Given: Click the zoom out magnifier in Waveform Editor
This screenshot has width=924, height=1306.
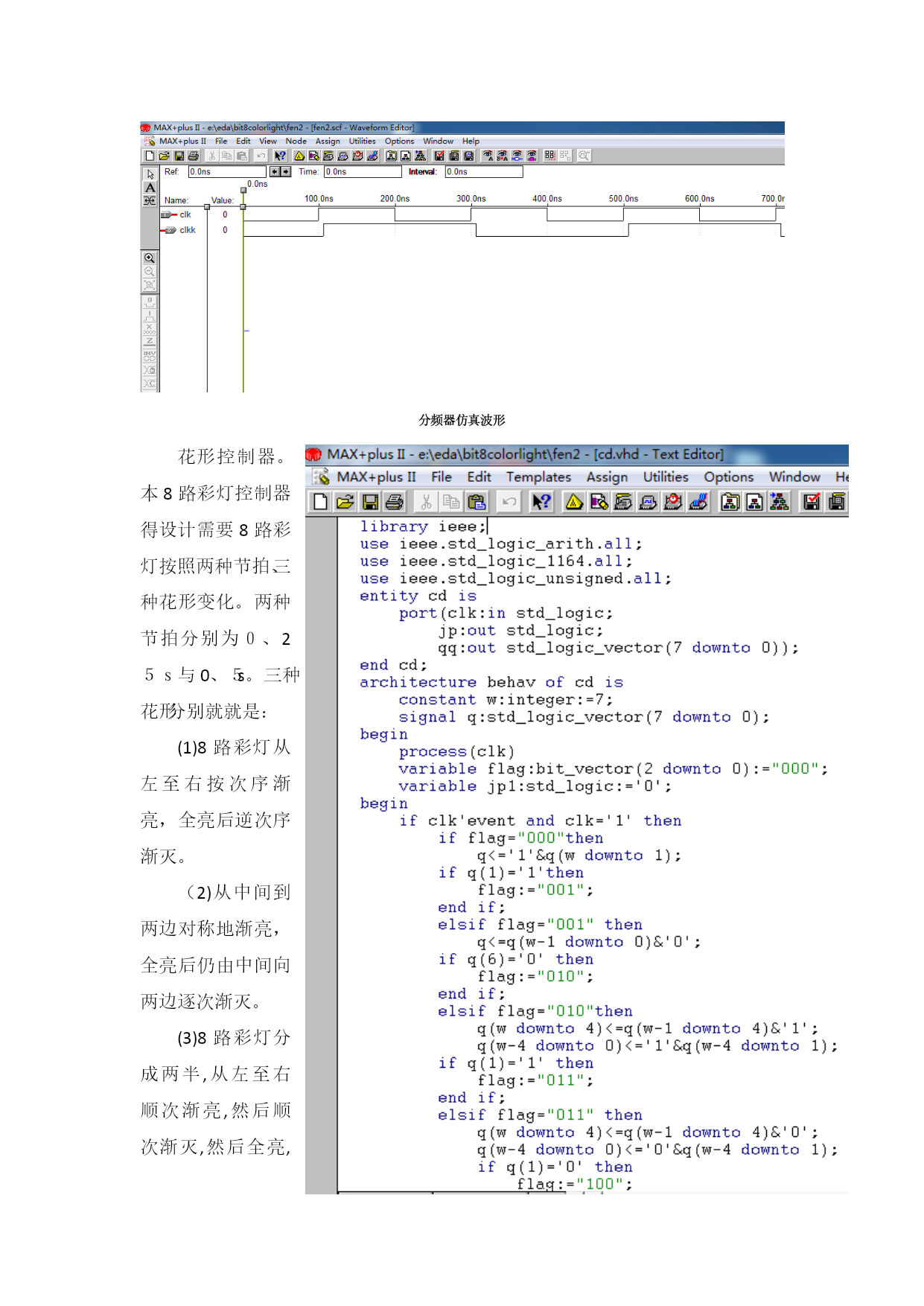Looking at the screenshot, I should coord(150,271).
